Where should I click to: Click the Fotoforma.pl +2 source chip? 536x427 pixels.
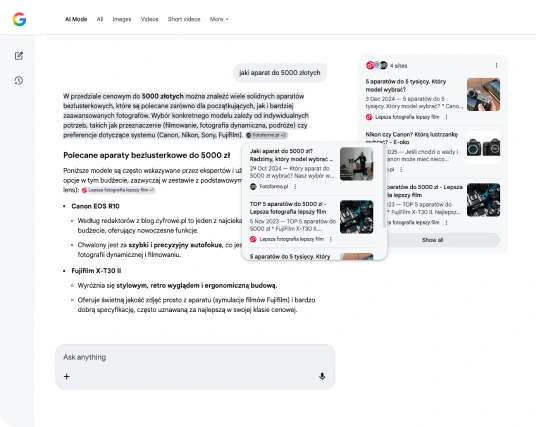(266, 135)
